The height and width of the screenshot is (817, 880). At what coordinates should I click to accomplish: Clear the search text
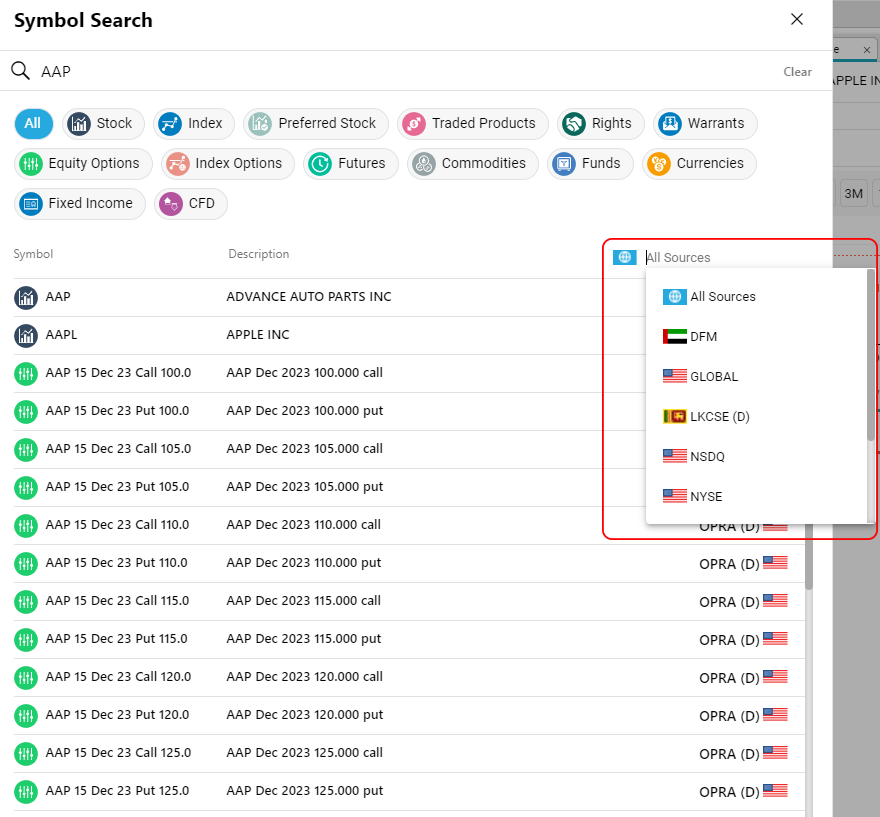coord(797,72)
